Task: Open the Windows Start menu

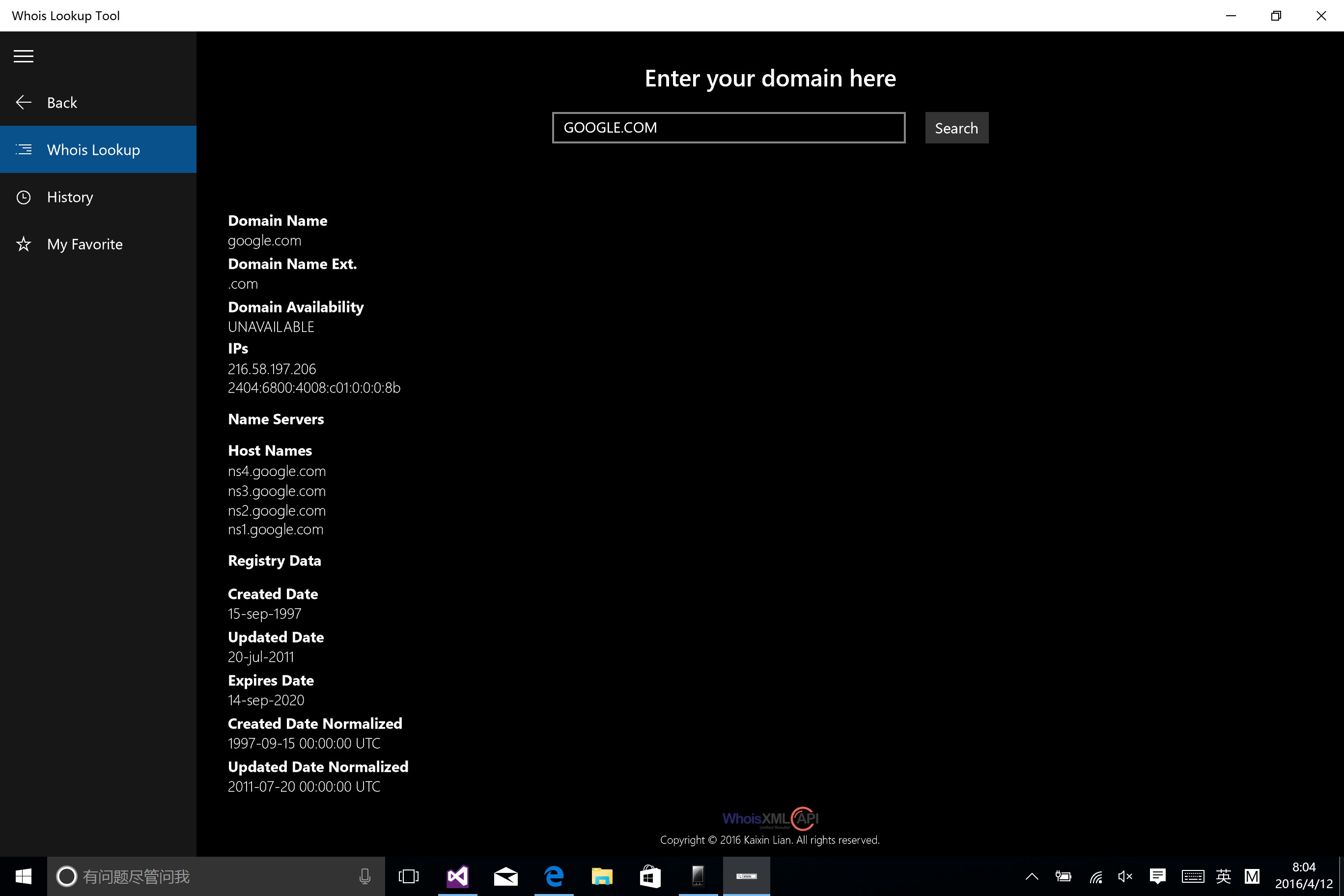Action: point(24,876)
